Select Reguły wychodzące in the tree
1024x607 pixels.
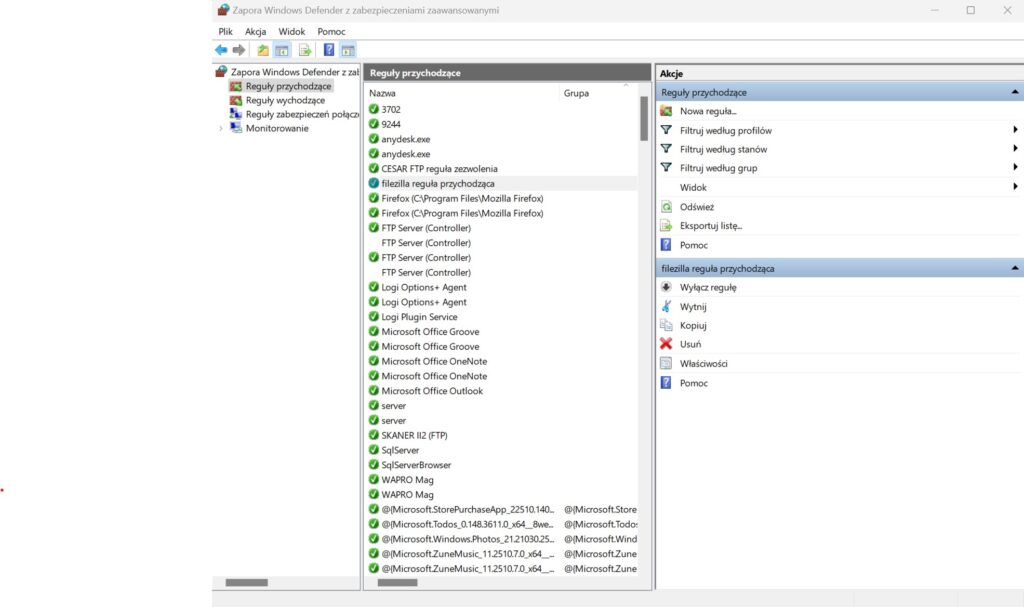pos(285,100)
